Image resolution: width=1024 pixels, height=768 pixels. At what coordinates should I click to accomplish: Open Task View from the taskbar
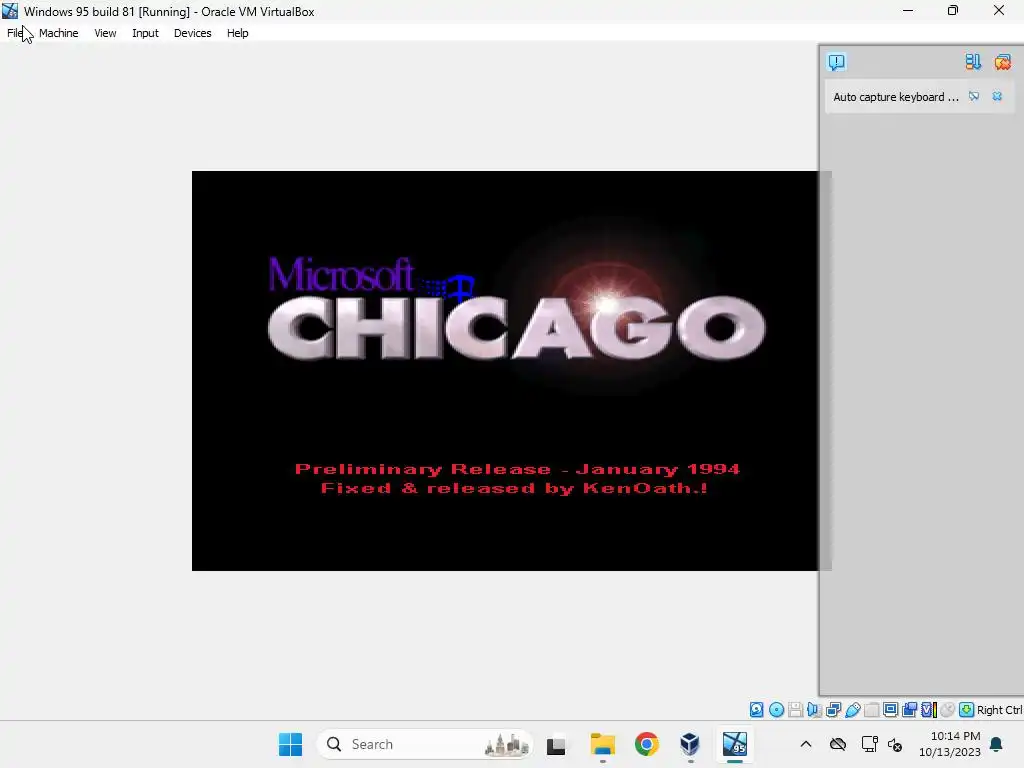click(x=556, y=744)
